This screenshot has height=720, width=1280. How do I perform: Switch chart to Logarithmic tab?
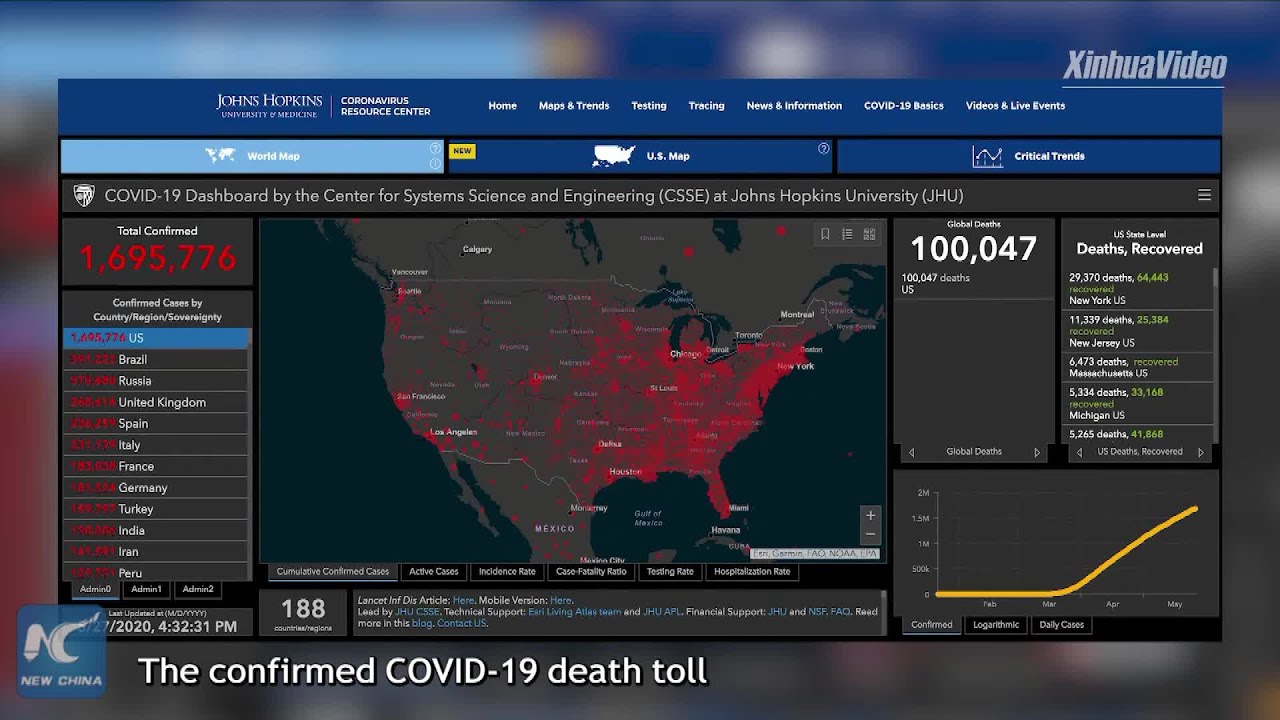996,625
